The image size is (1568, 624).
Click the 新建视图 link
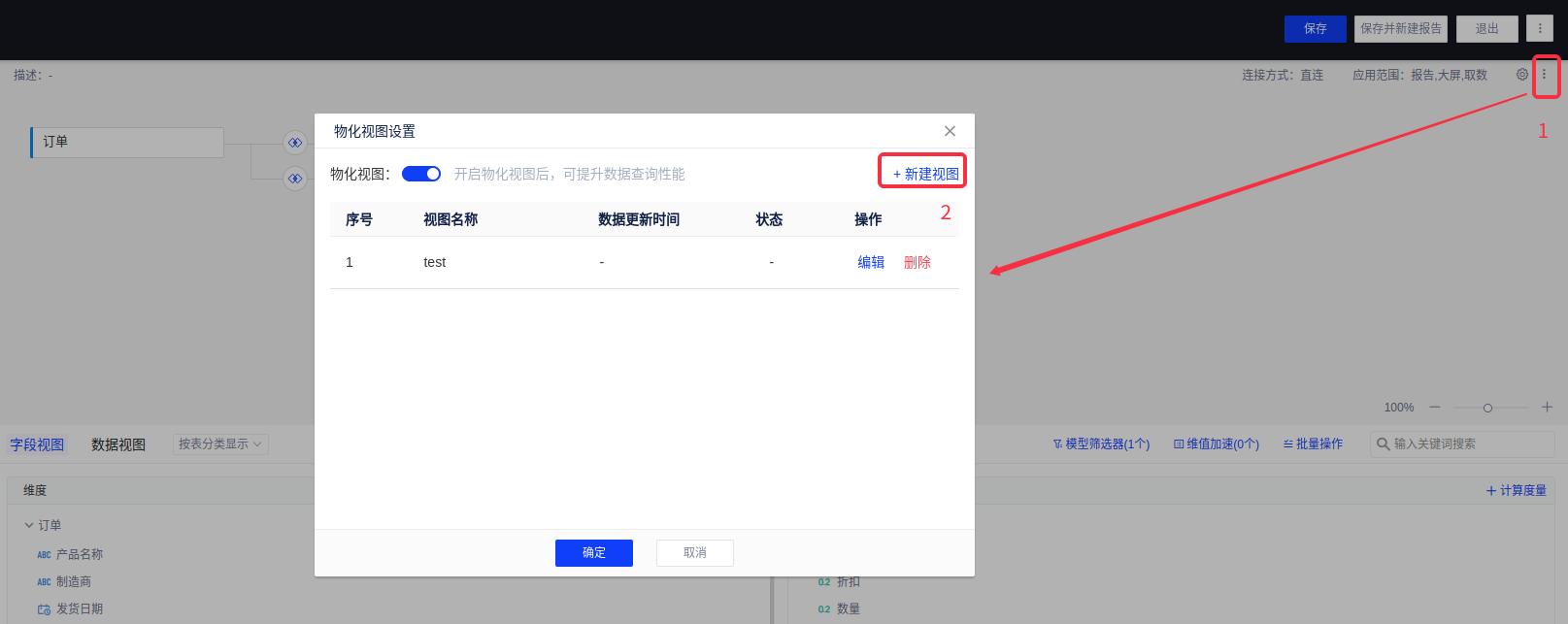[925, 175]
